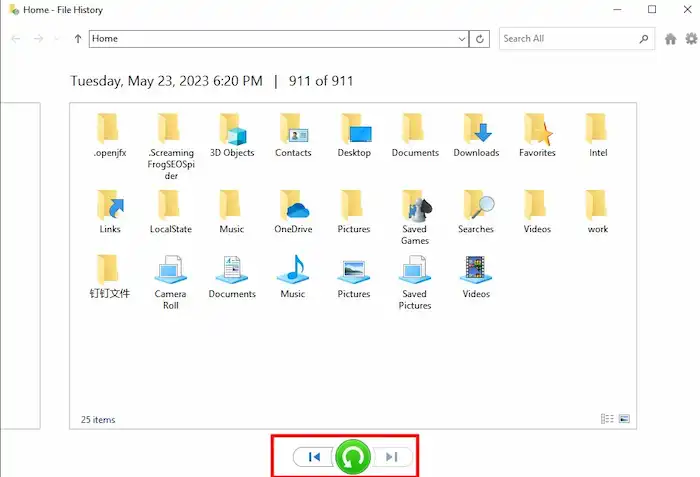Expand the address bar dropdown
Image resolution: width=700 pixels, height=477 pixels.
(x=461, y=39)
